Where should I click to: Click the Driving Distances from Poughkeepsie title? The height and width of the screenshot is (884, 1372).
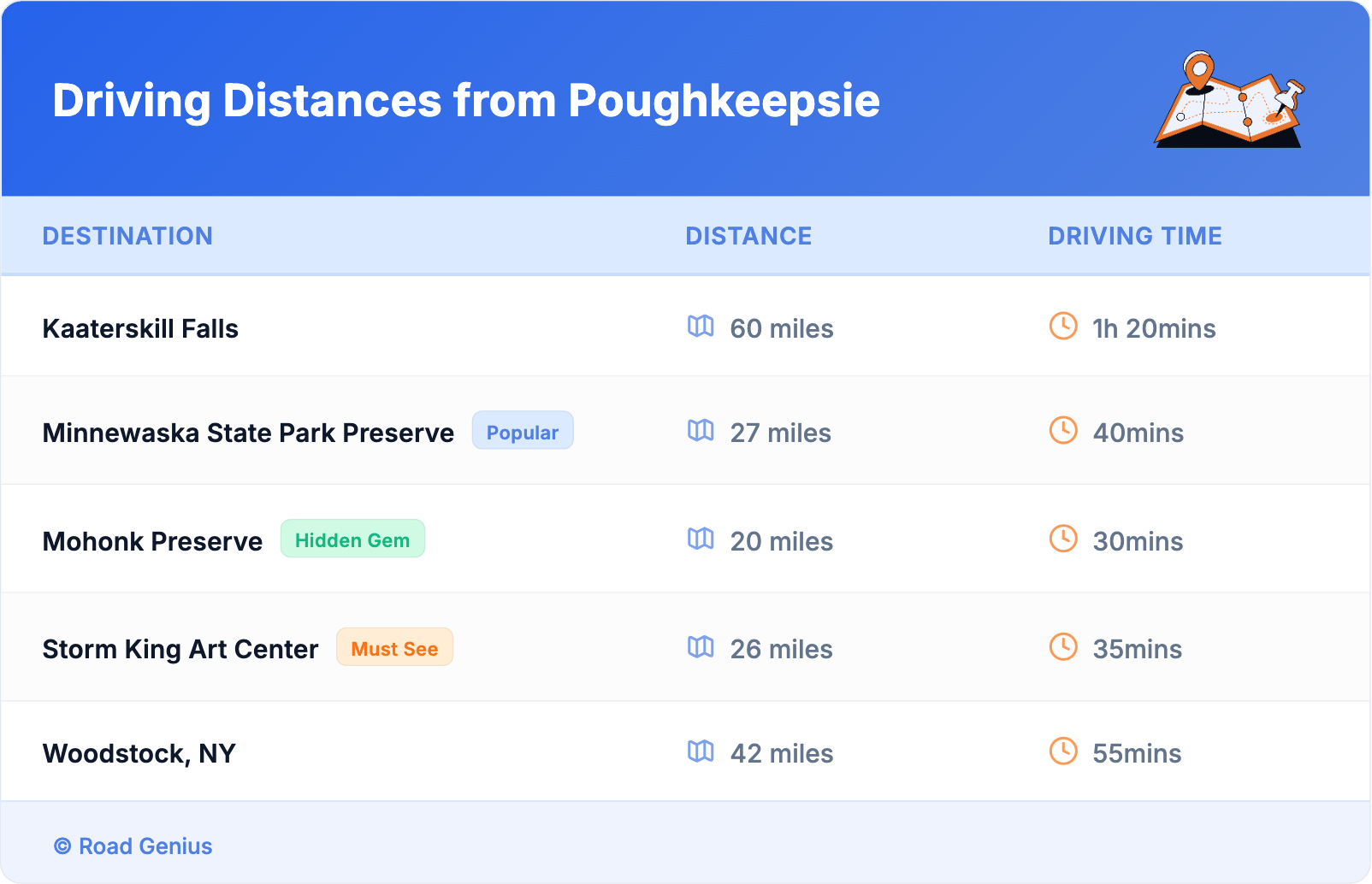(466, 101)
